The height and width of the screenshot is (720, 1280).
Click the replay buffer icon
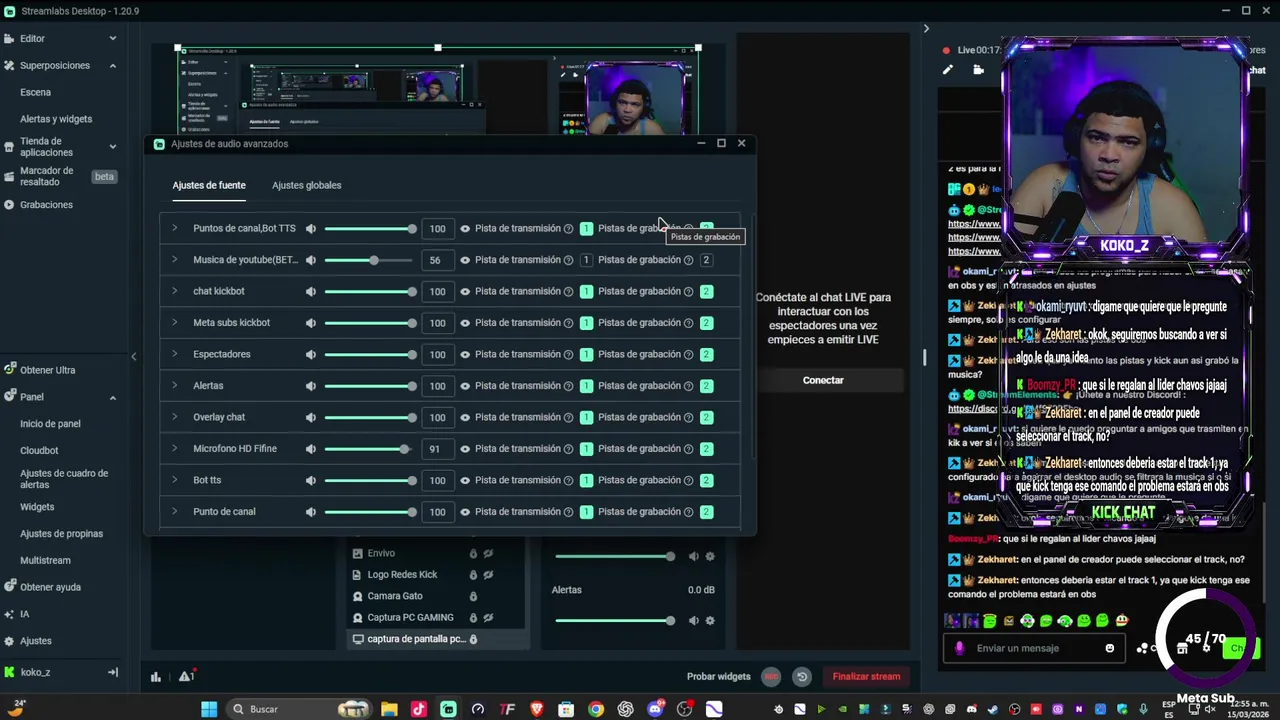[x=801, y=677]
